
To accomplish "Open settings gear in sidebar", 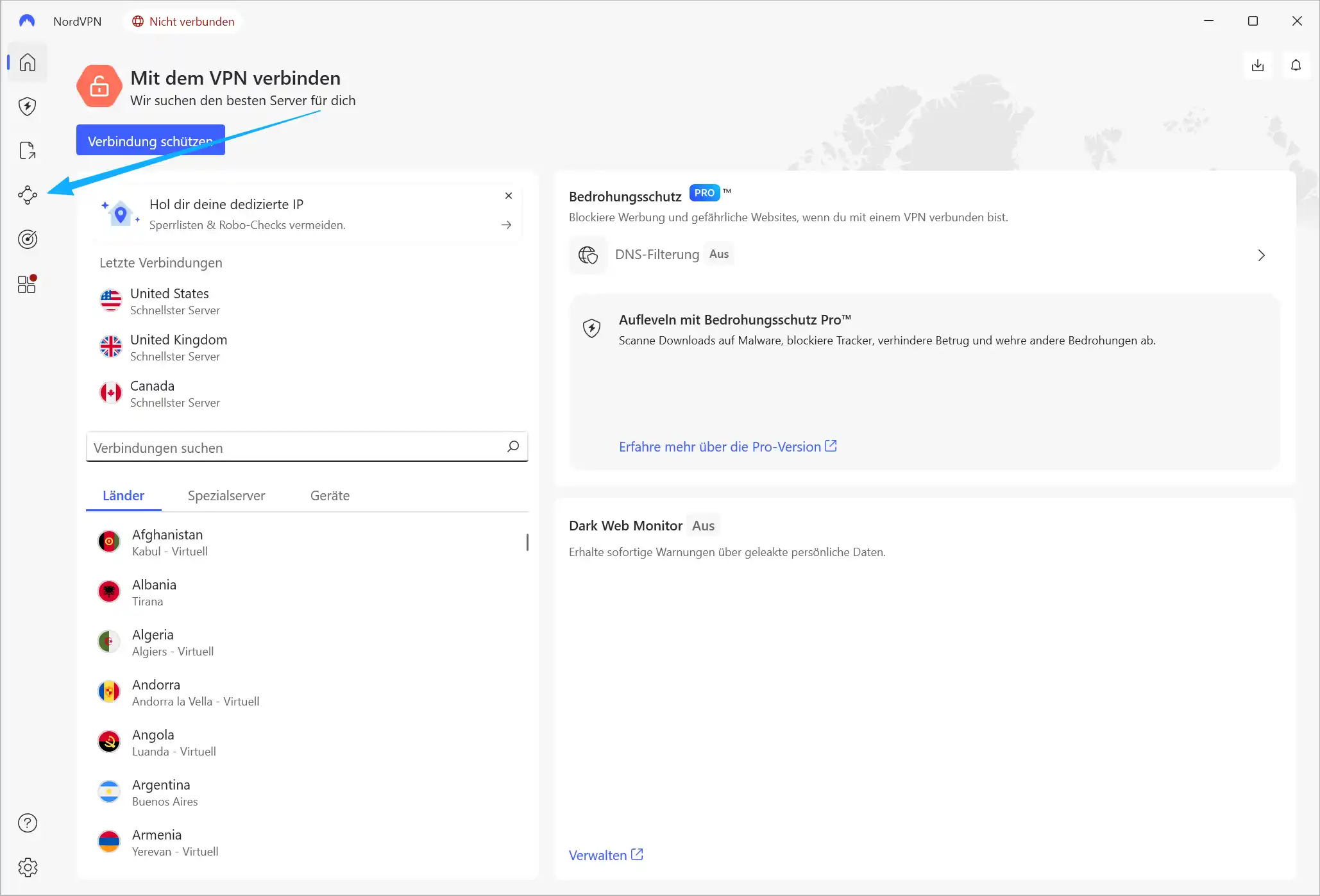I will pos(27,867).
